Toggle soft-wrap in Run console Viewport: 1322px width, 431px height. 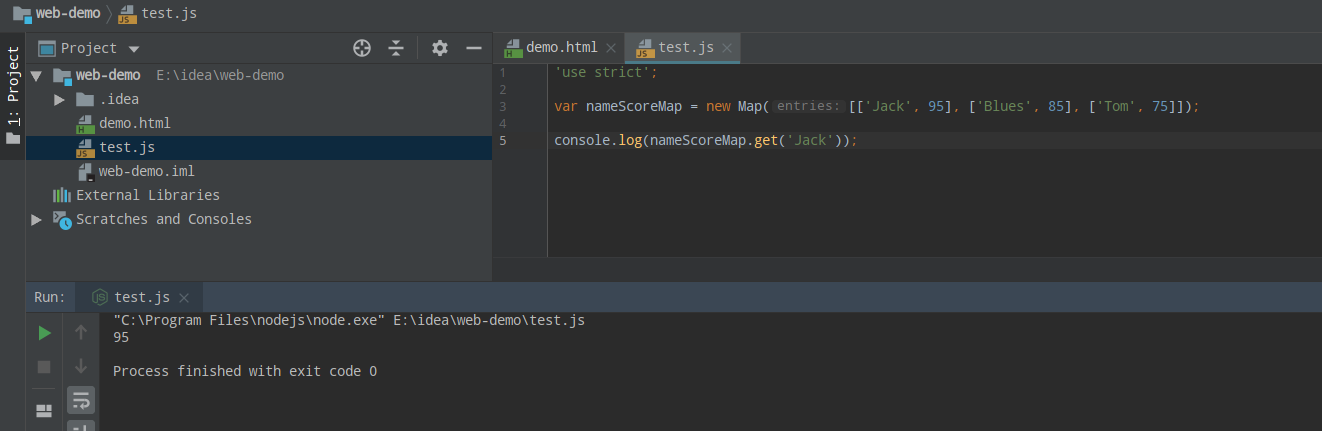81,400
